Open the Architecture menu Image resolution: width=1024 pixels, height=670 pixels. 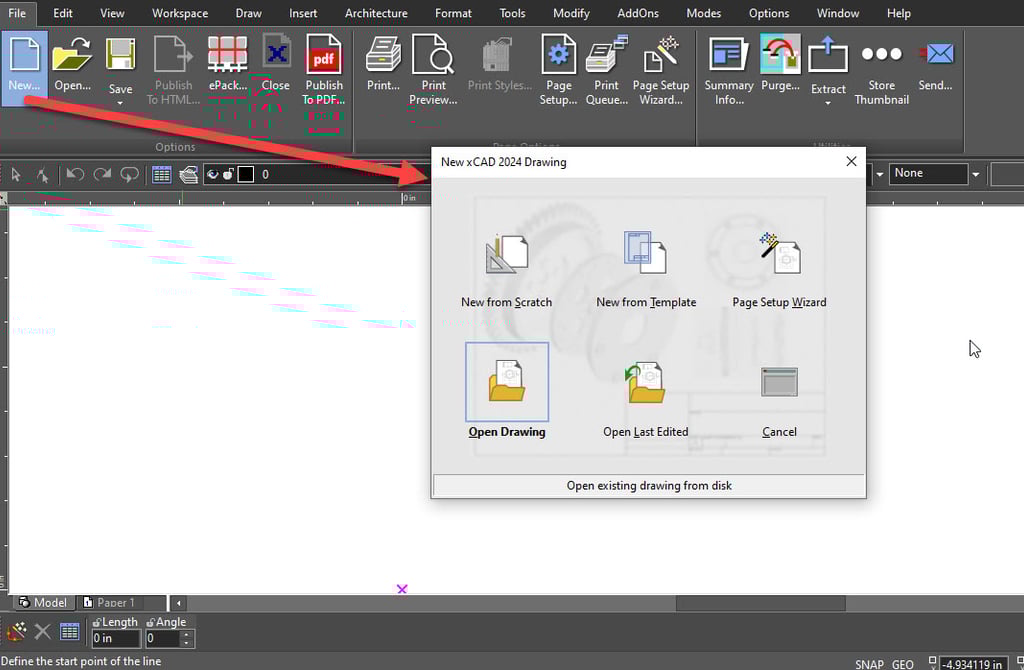pos(376,13)
